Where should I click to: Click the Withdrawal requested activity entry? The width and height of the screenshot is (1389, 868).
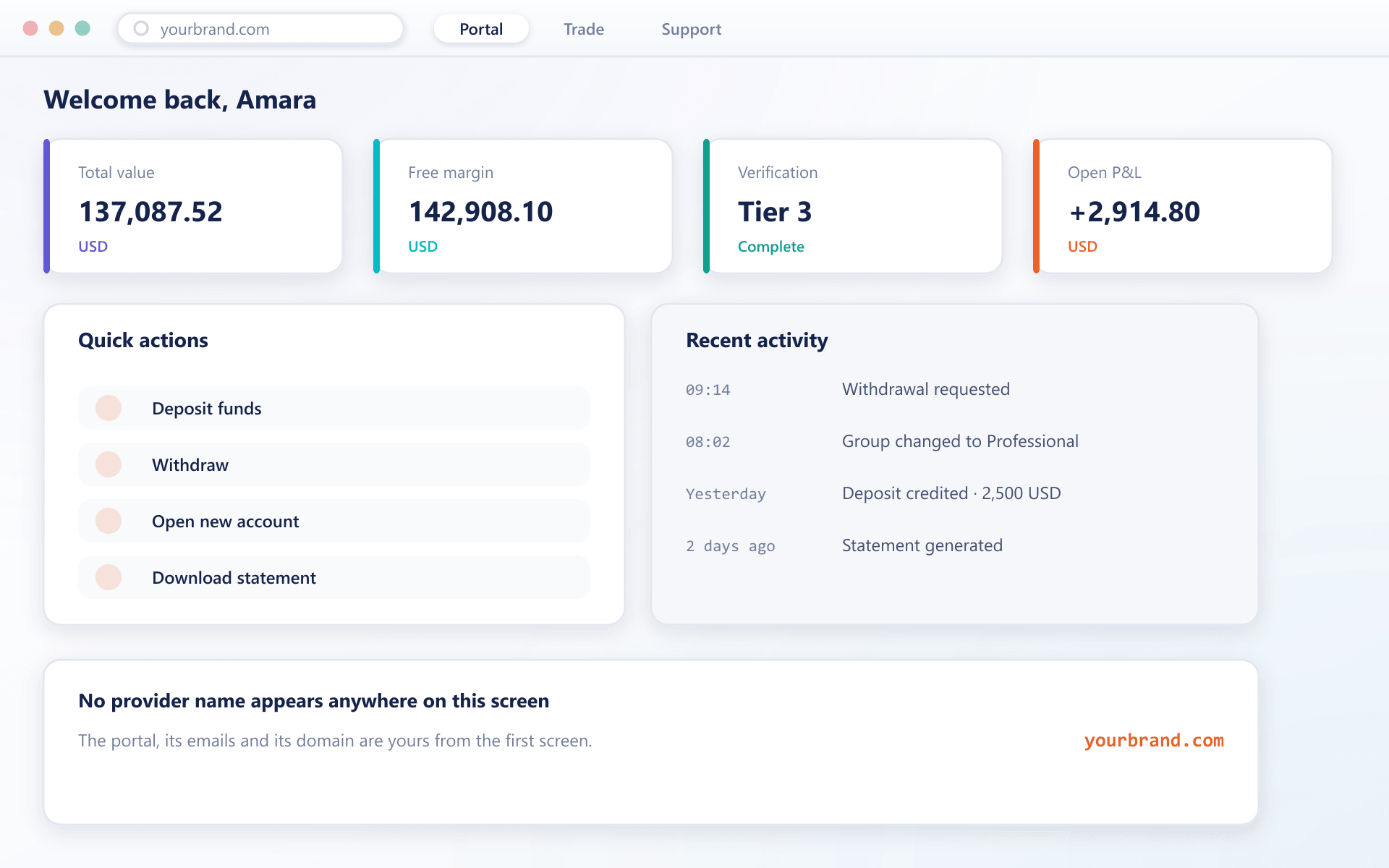tap(925, 389)
